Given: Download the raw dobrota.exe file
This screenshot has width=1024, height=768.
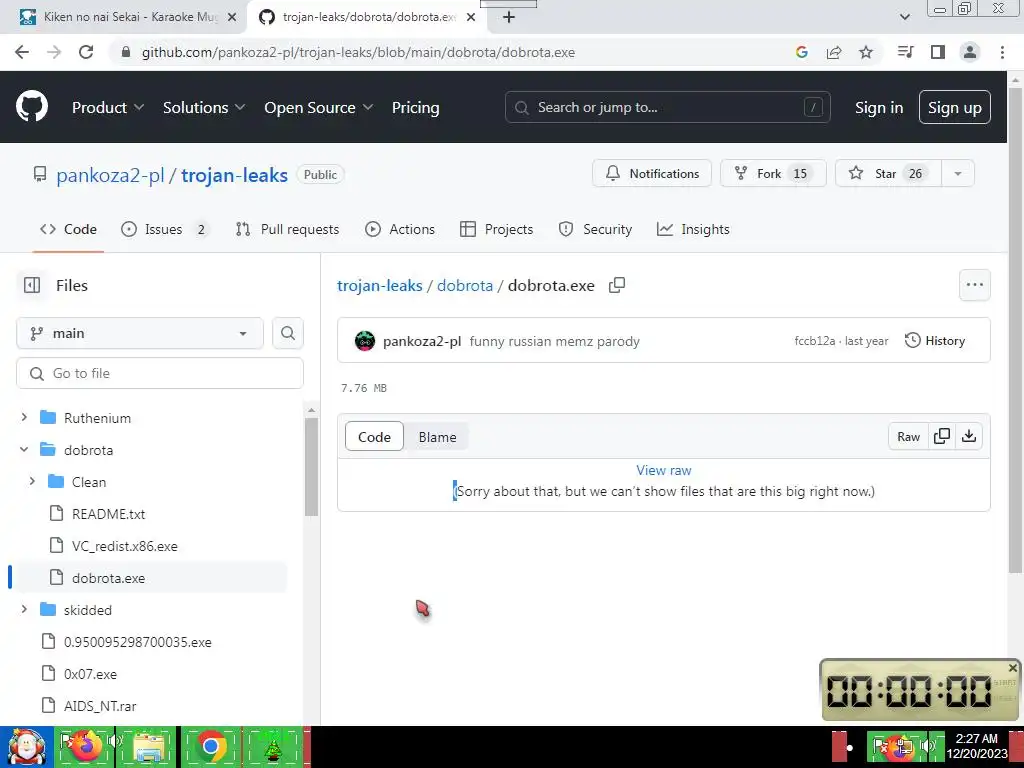Looking at the screenshot, I should (x=969, y=436).
